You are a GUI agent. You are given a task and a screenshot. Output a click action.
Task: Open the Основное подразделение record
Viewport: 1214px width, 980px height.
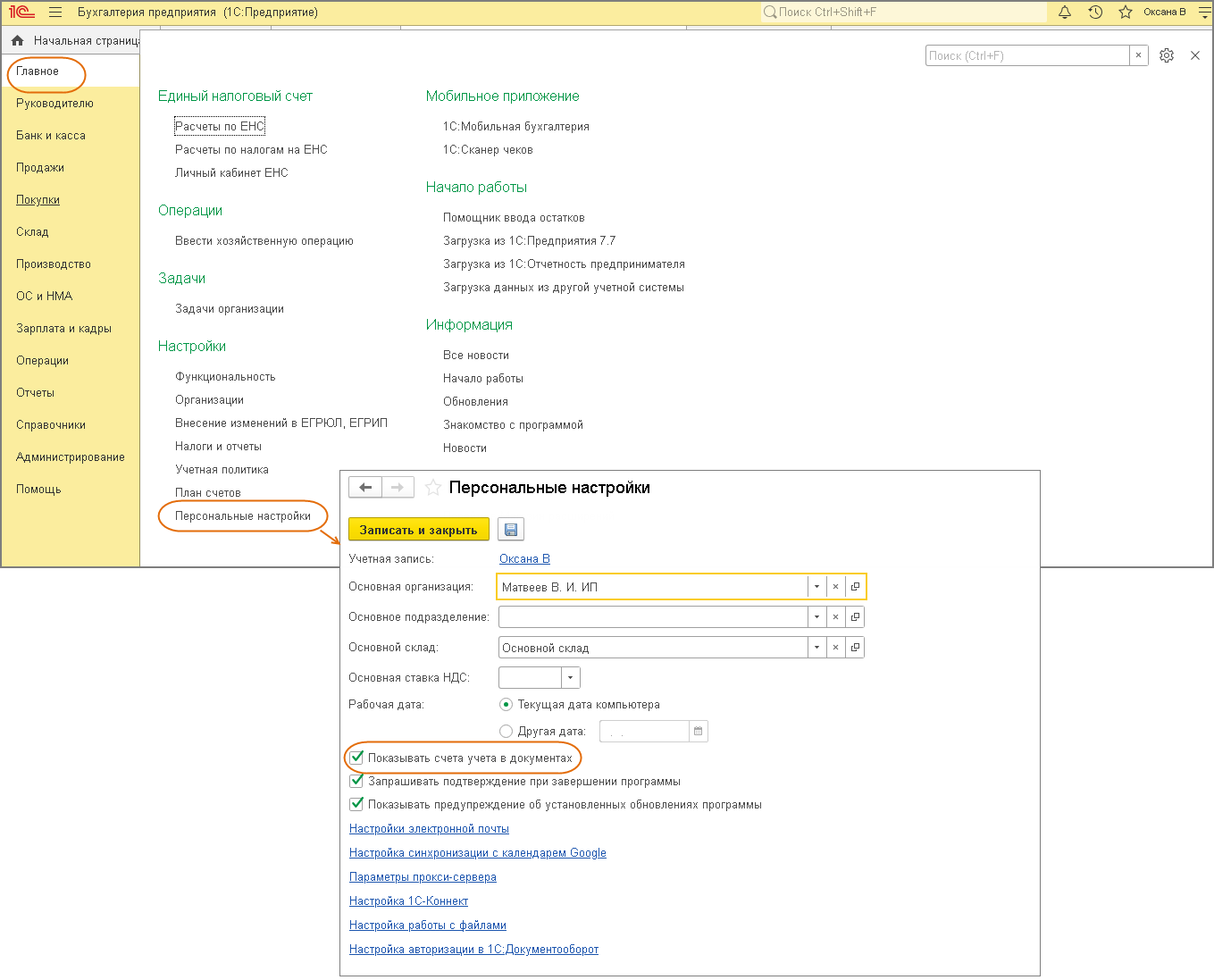(855, 617)
